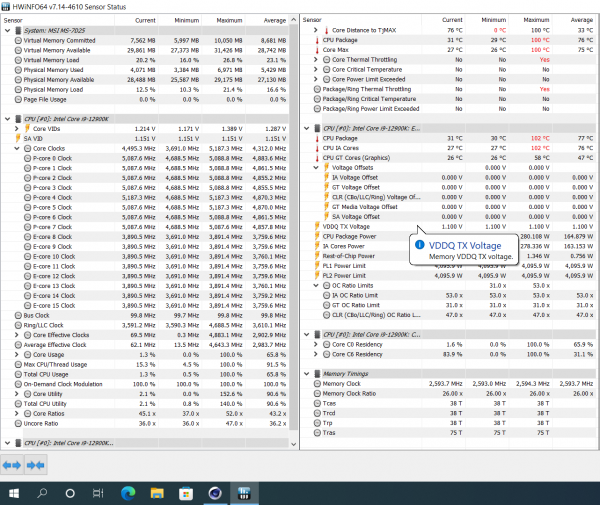The width and height of the screenshot is (600, 505).
Task: Collapse the Memory Timings group
Action: point(307,374)
